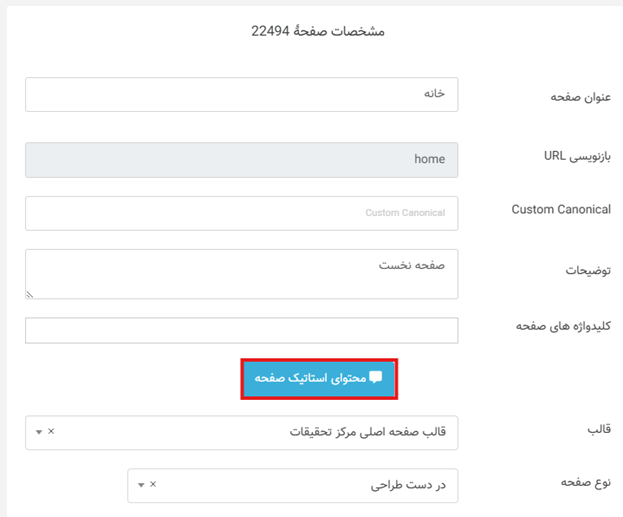Click inside the توضیحات textarea with صفحه نخست
This screenshot has height=517, width=623.
pyautogui.click(x=241, y=273)
